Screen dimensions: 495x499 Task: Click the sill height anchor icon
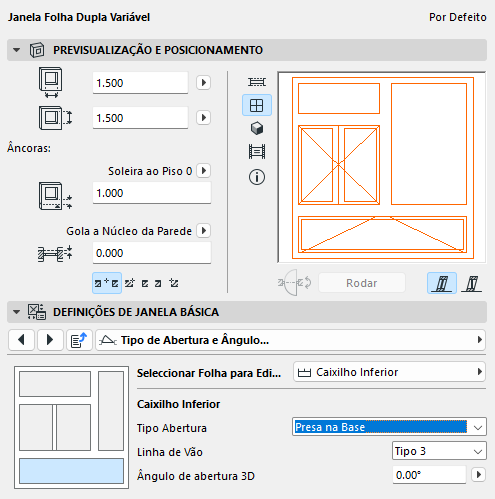tap(55, 196)
